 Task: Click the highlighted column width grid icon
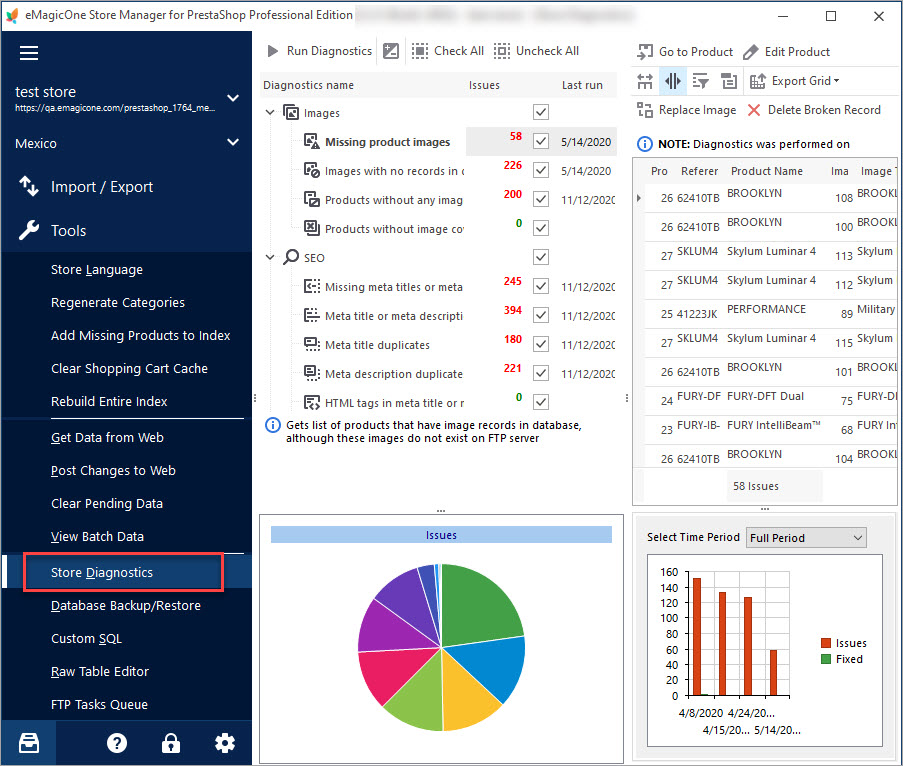(673, 81)
